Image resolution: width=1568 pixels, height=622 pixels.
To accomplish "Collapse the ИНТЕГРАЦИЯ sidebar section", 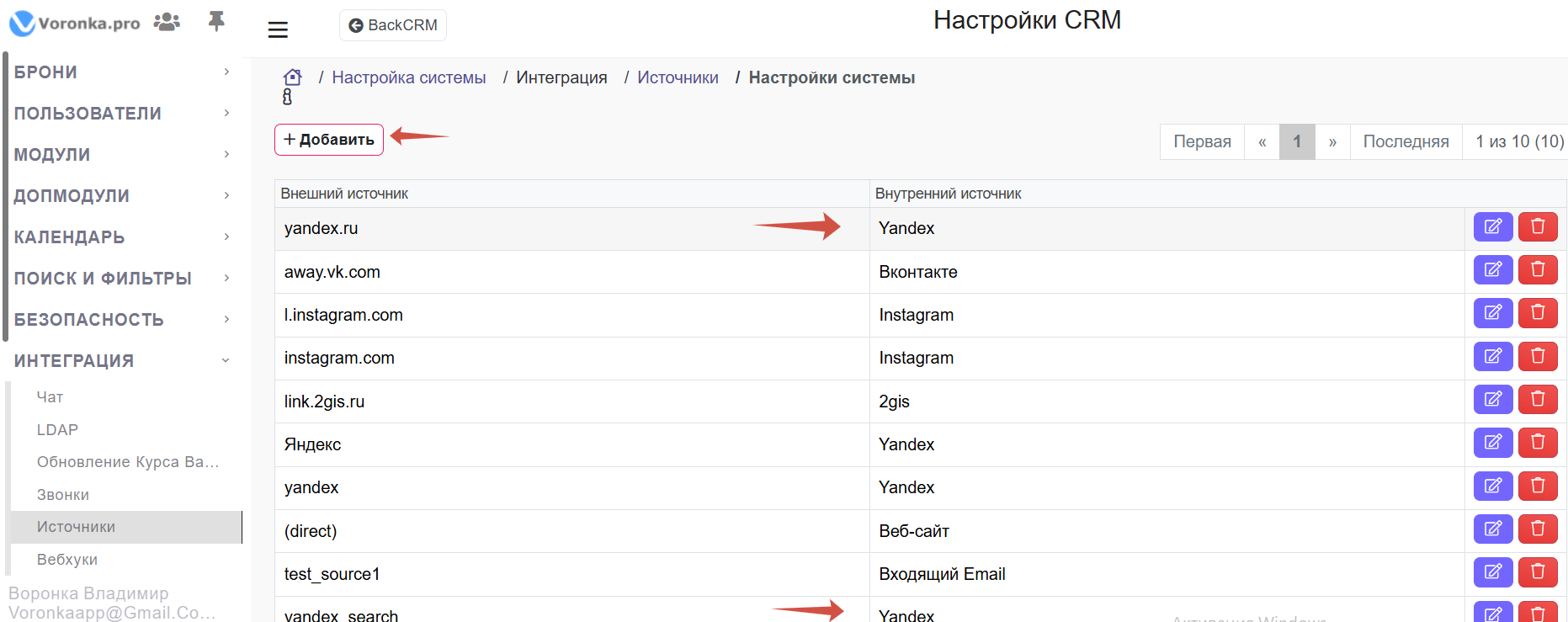I will 121,361.
